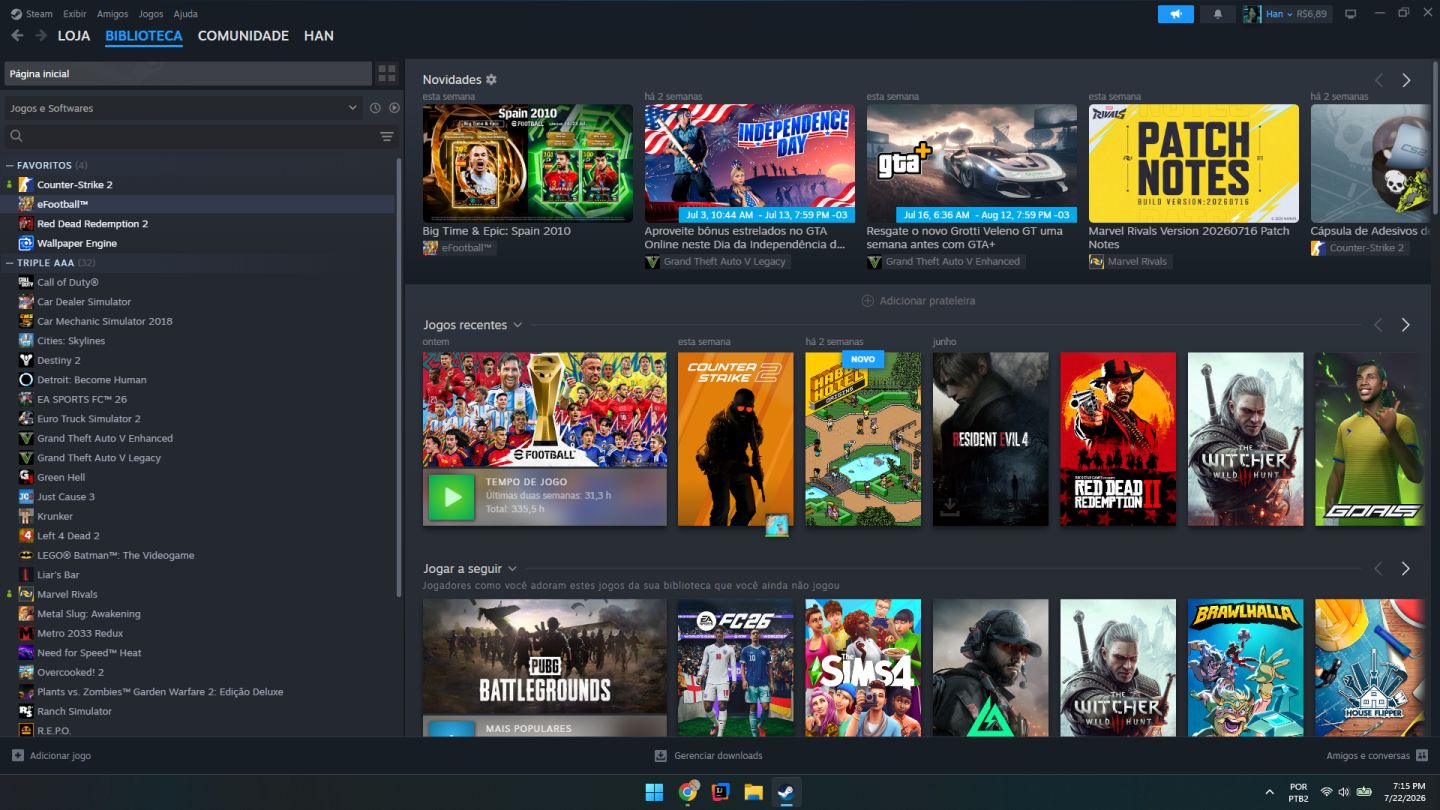Switch the library to collections grid view
This screenshot has height=810, width=1440.
387,73
